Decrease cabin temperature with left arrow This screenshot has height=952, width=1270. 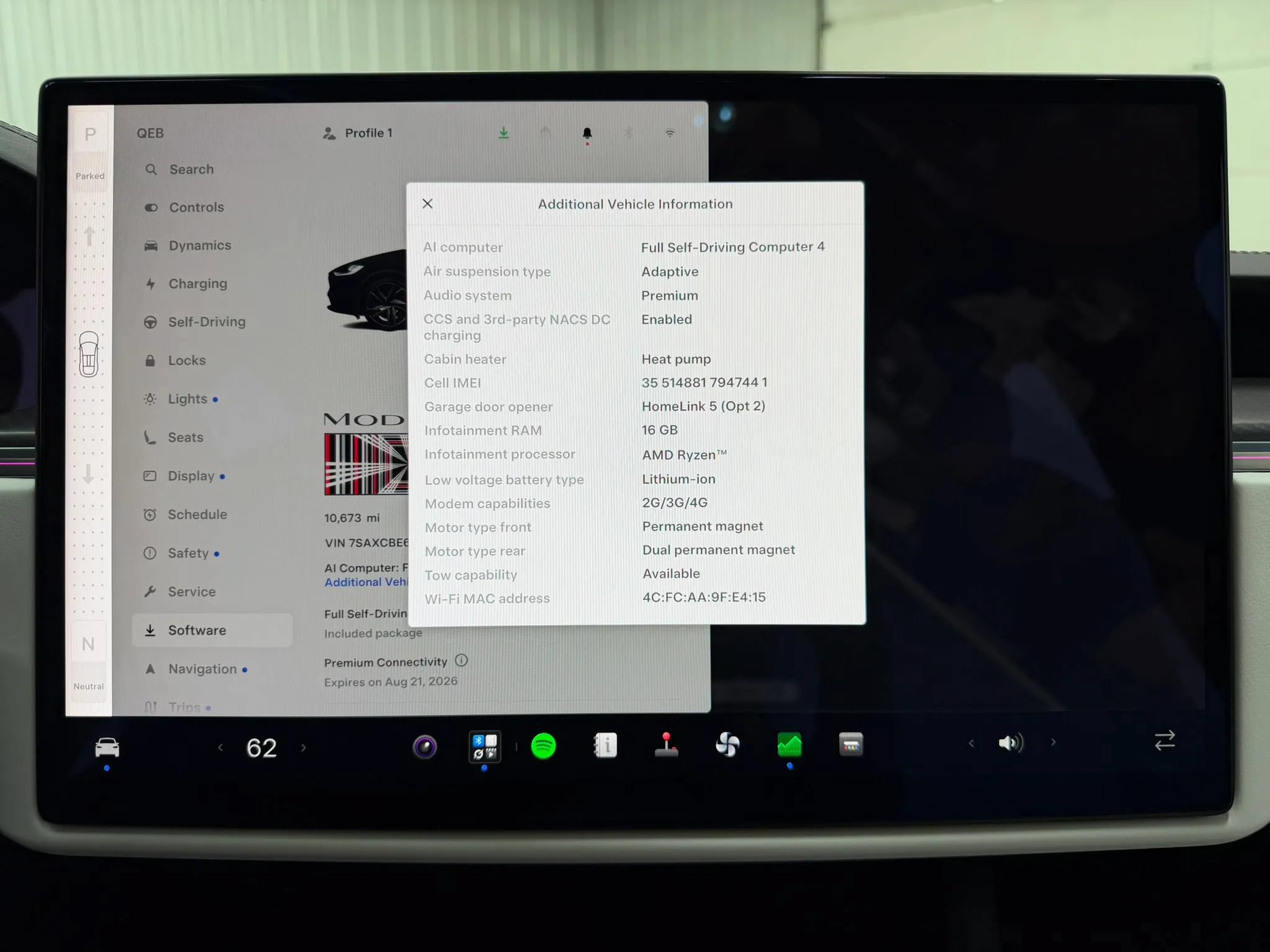[x=220, y=747]
